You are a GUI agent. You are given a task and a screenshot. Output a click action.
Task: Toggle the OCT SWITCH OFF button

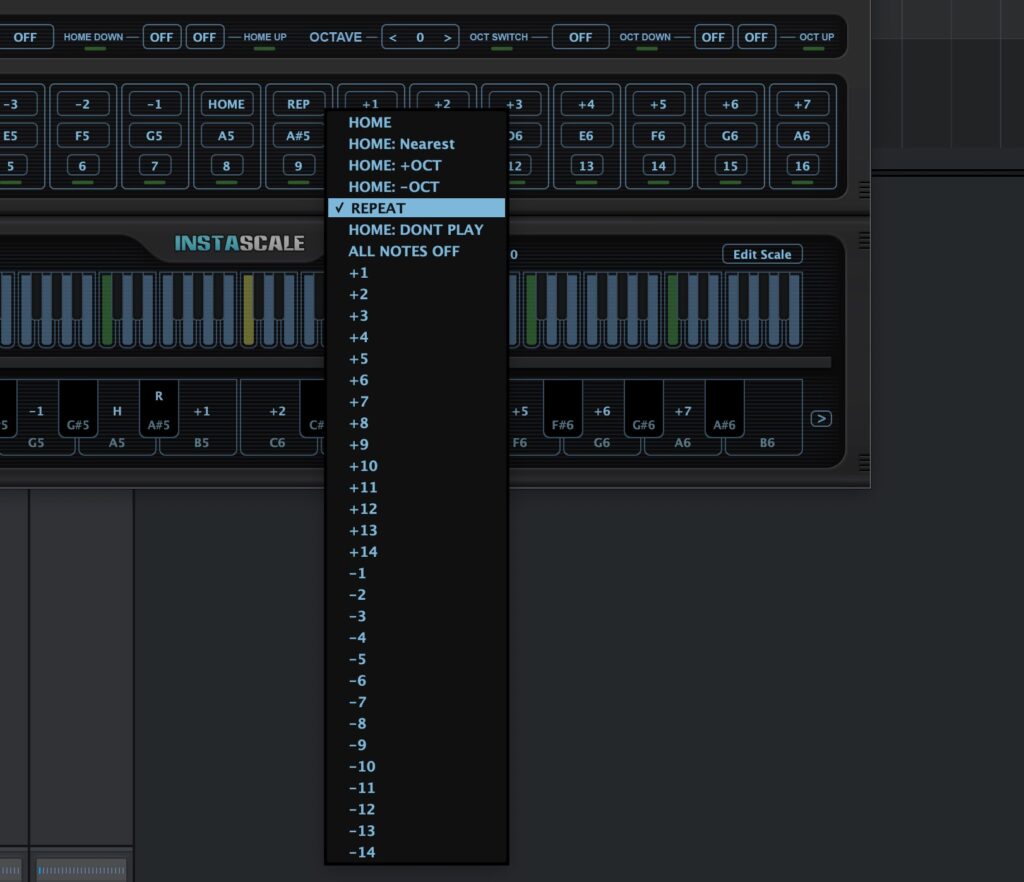[x=580, y=37]
